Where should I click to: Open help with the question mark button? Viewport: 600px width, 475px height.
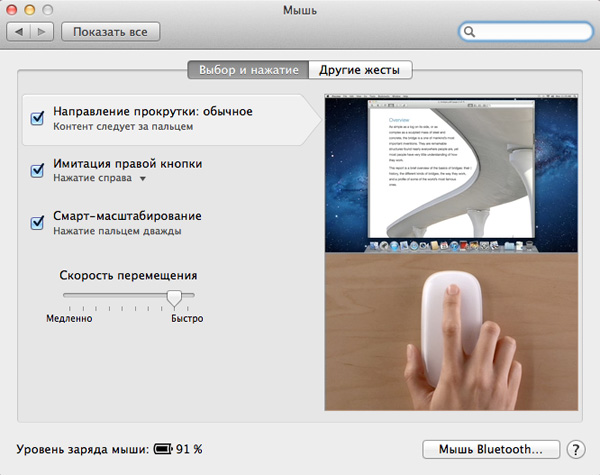pos(576,450)
